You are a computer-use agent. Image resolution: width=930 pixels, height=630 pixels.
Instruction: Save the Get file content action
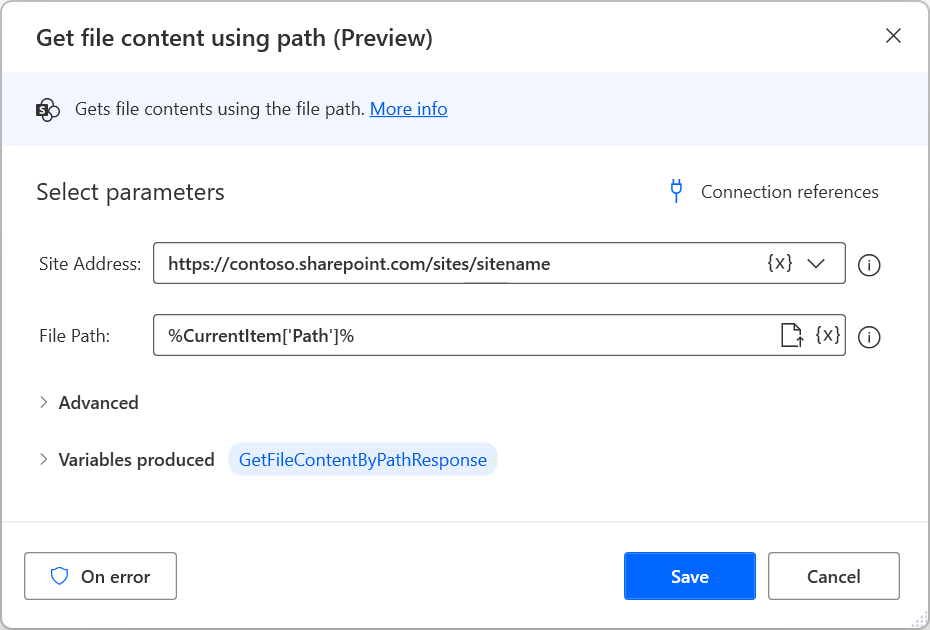pyautogui.click(x=689, y=576)
